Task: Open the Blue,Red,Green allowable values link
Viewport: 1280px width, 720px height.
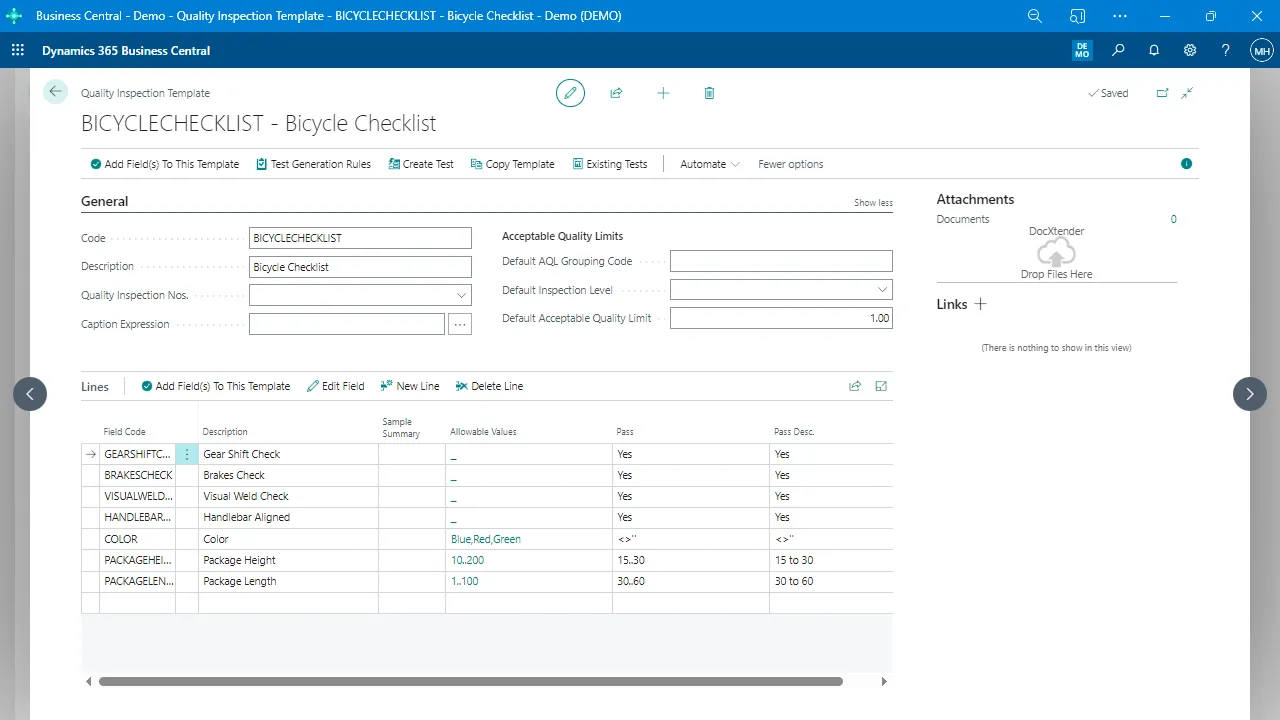Action: coord(485,538)
